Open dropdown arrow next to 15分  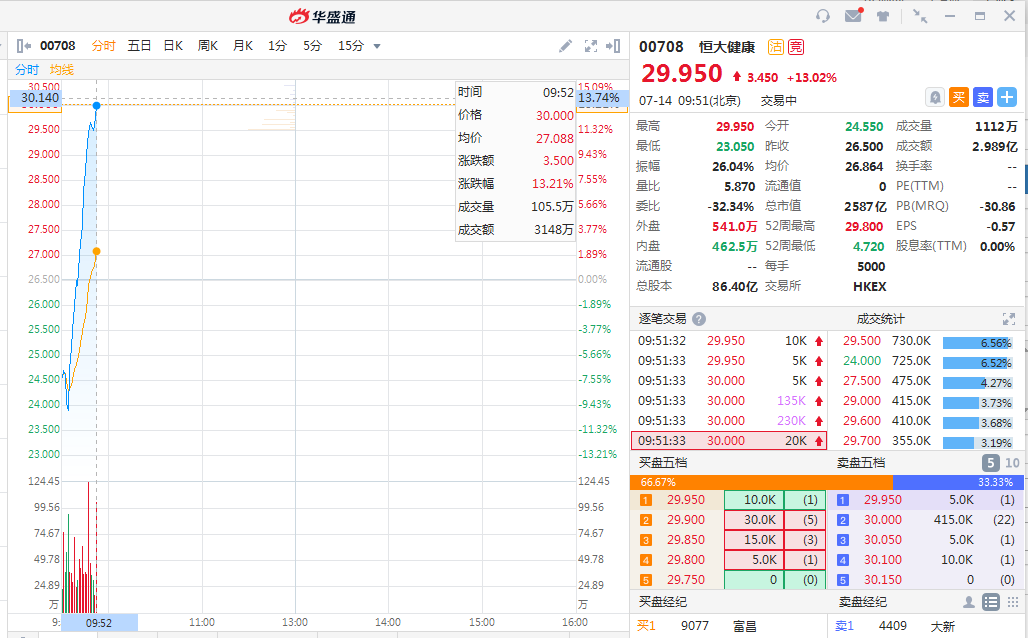tap(377, 46)
